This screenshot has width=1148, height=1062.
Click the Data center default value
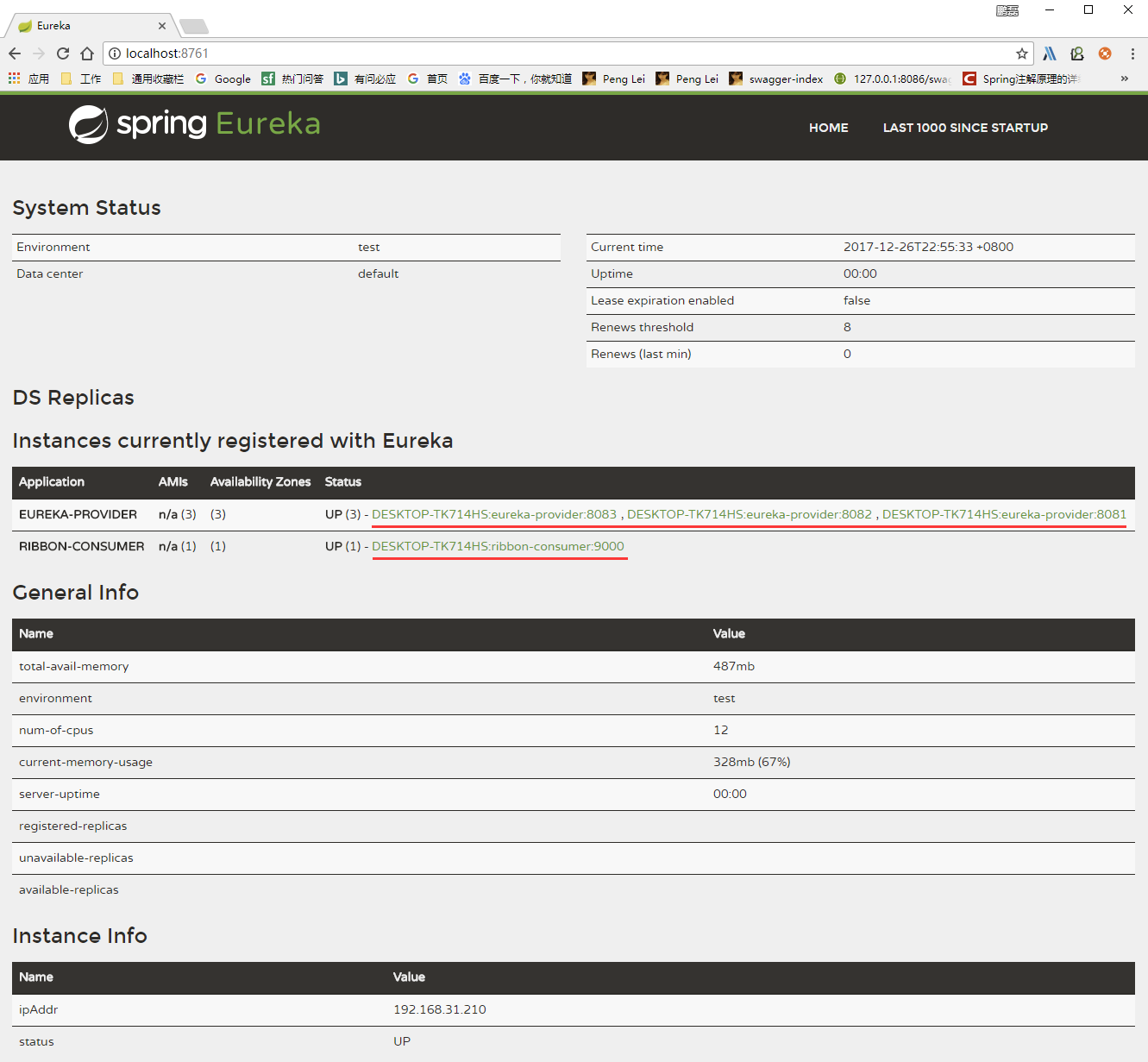pyautogui.click(x=378, y=273)
